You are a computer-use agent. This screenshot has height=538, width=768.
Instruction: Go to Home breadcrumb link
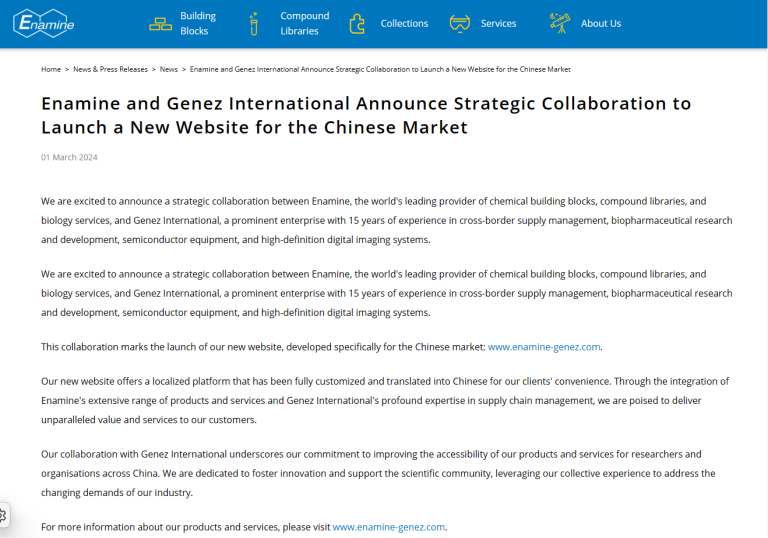[51, 69]
